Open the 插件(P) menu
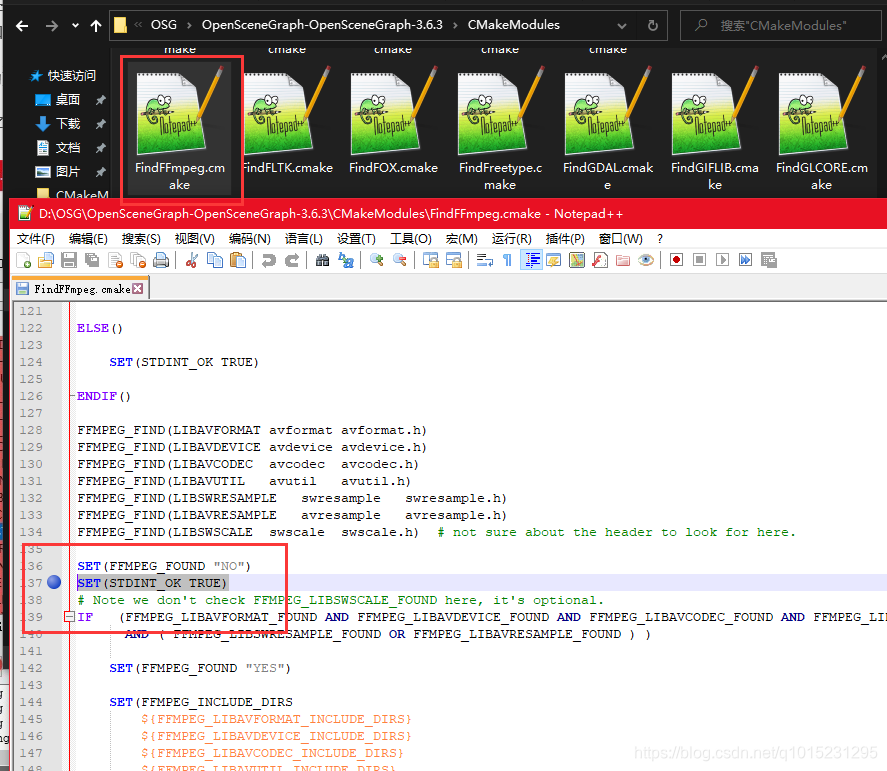 point(565,239)
